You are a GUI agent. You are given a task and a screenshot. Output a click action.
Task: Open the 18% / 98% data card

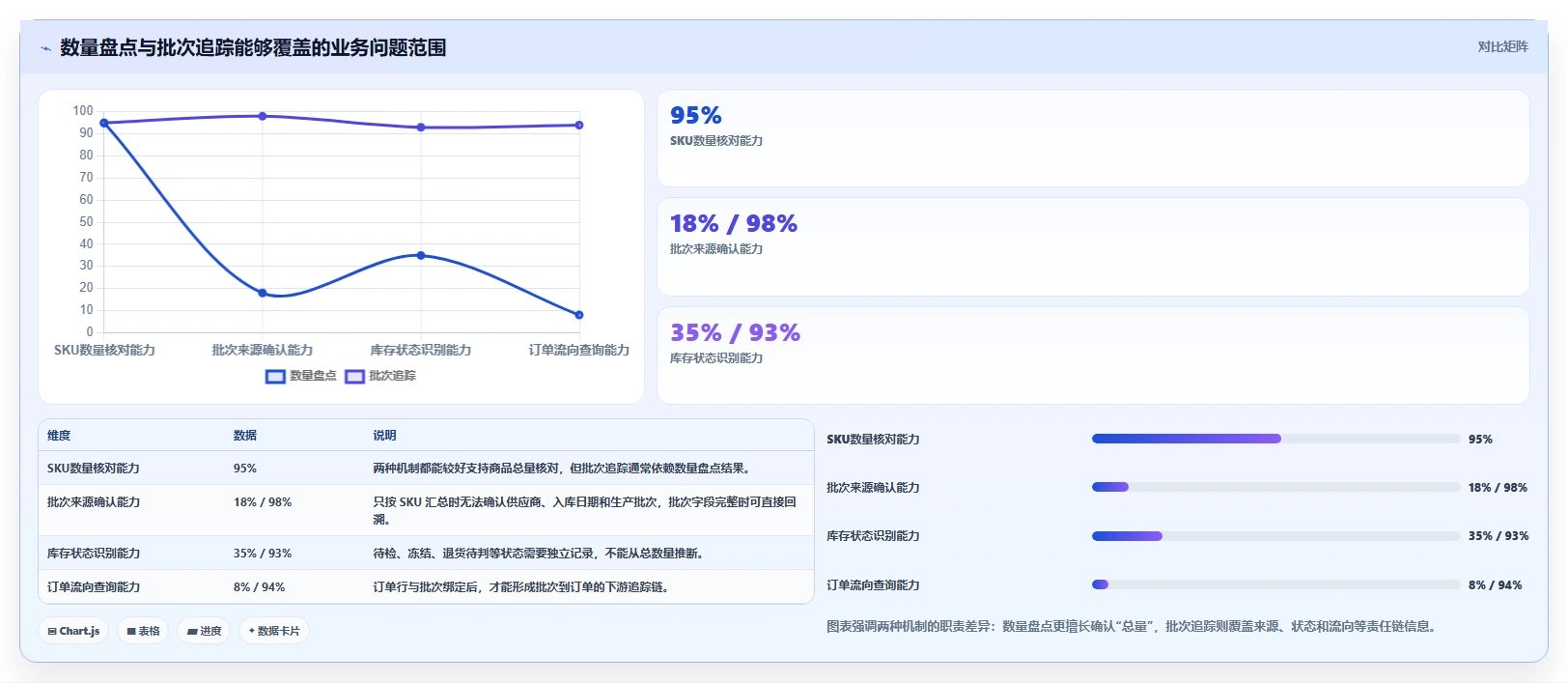(1093, 247)
